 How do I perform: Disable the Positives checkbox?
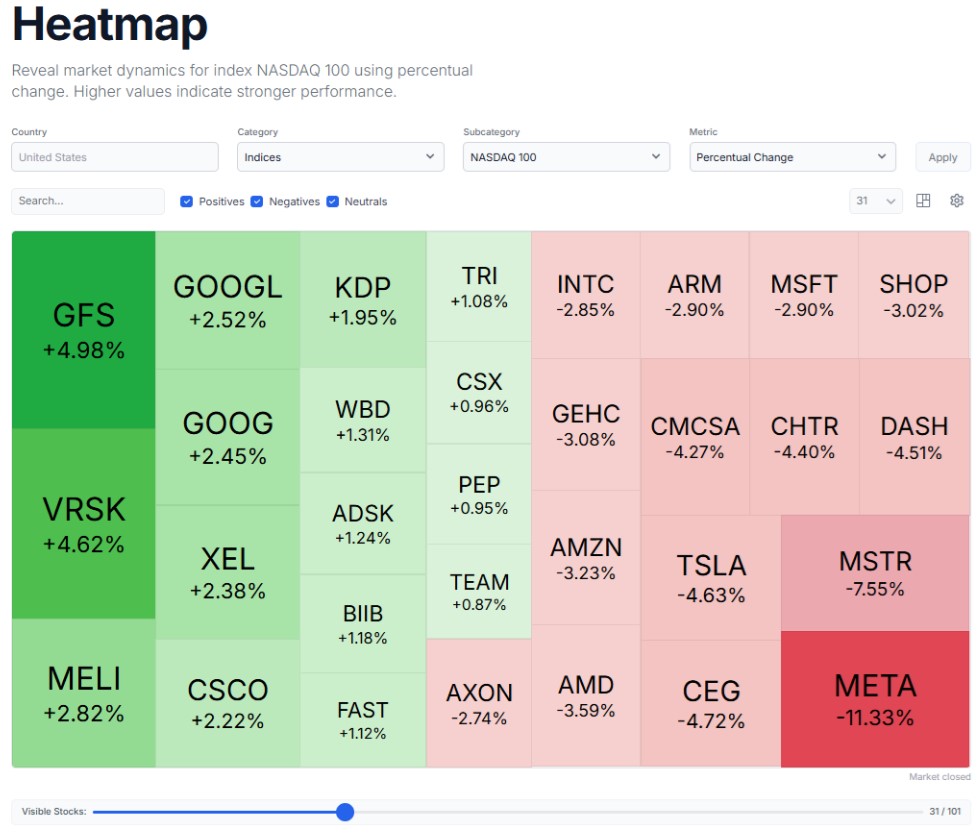pos(186,201)
